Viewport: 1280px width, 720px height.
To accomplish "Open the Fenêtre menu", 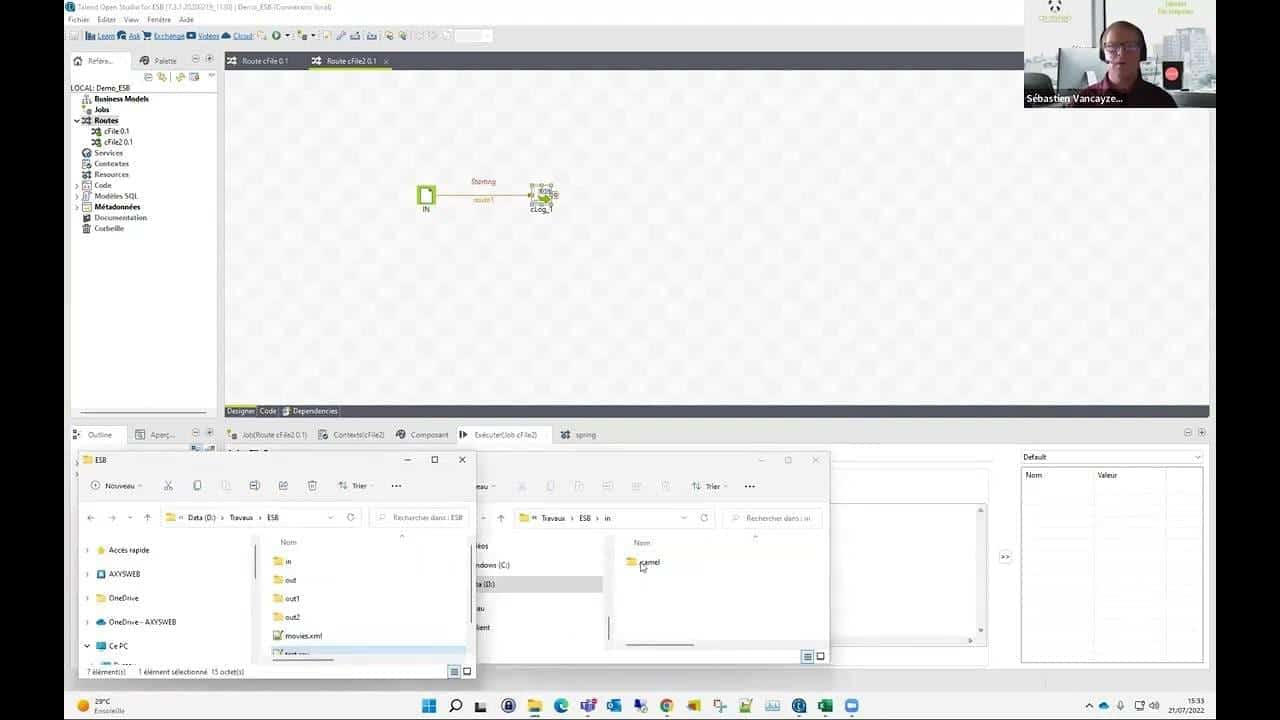I will coord(158,20).
